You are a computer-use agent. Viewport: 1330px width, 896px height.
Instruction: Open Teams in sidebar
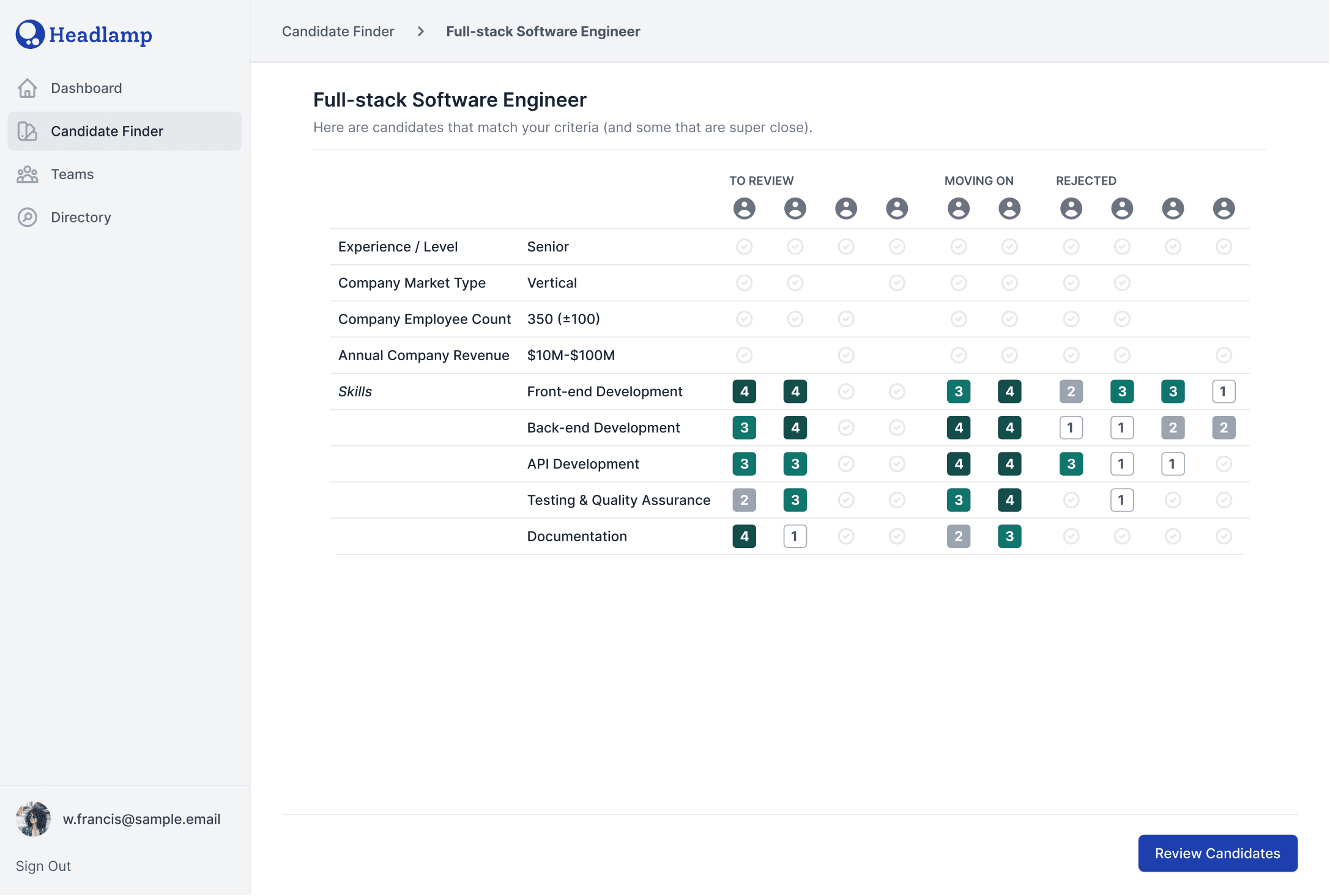pyautogui.click(x=125, y=174)
